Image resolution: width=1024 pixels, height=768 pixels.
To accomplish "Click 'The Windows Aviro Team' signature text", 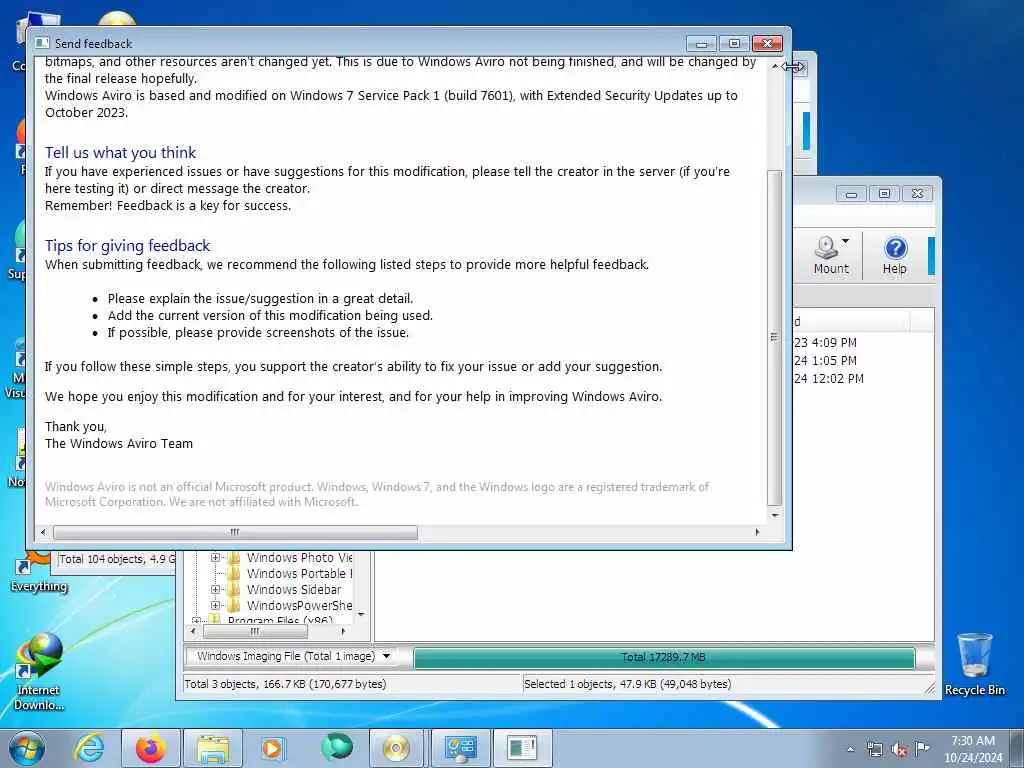I will (x=119, y=443).
